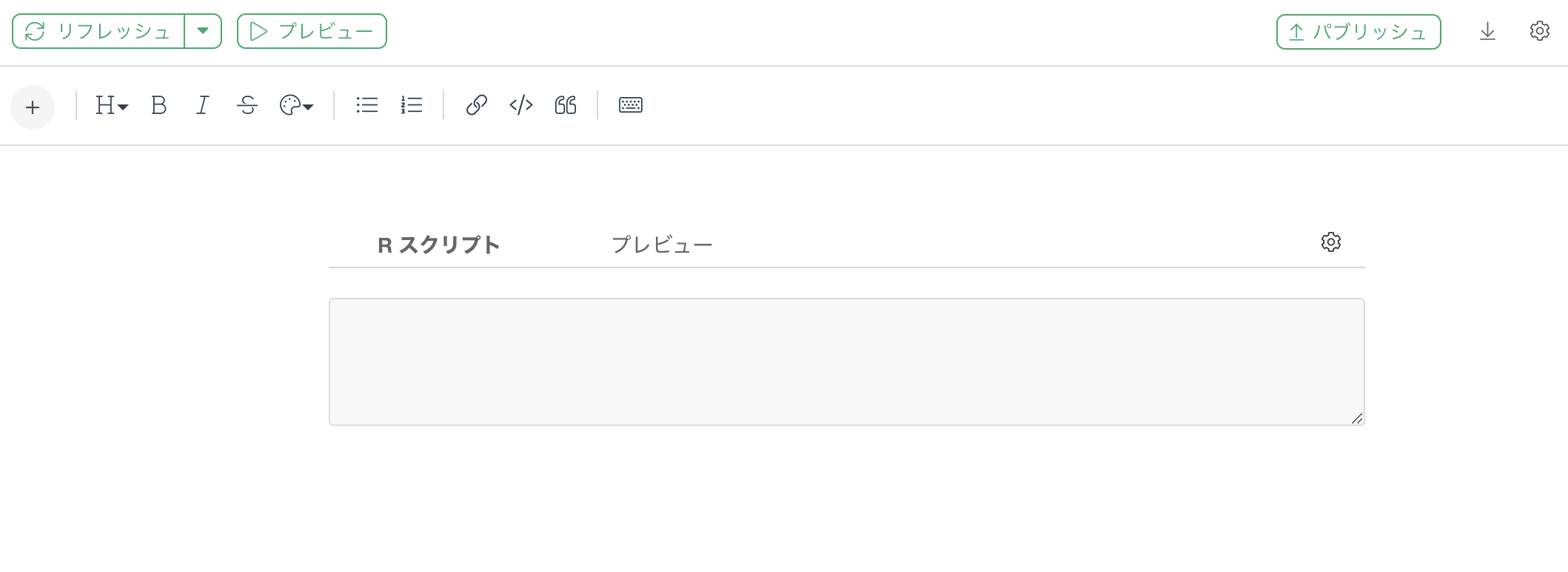Insert a hyperlink with link icon
Image resolution: width=1568 pixels, height=572 pixels.
(x=477, y=105)
